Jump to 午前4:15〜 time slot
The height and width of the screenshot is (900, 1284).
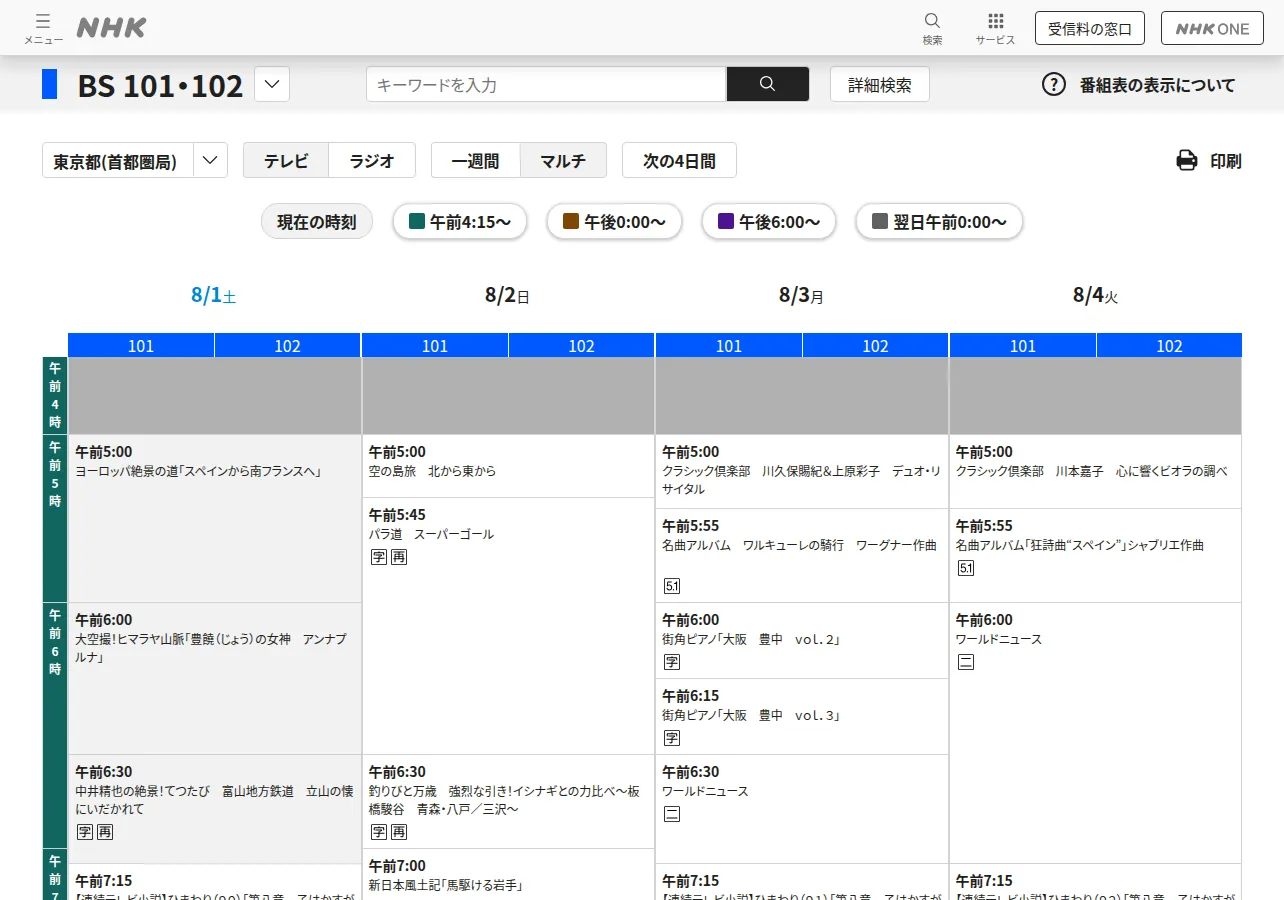pyautogui.click(x=460, y=222)
